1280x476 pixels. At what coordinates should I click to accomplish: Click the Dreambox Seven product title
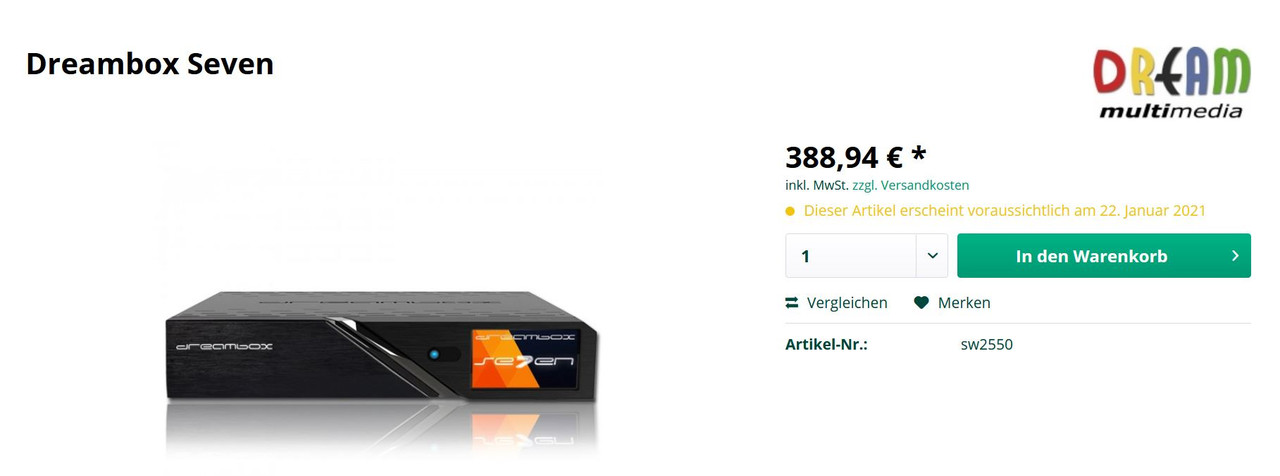pyautogui.click(x=150, y=64)
